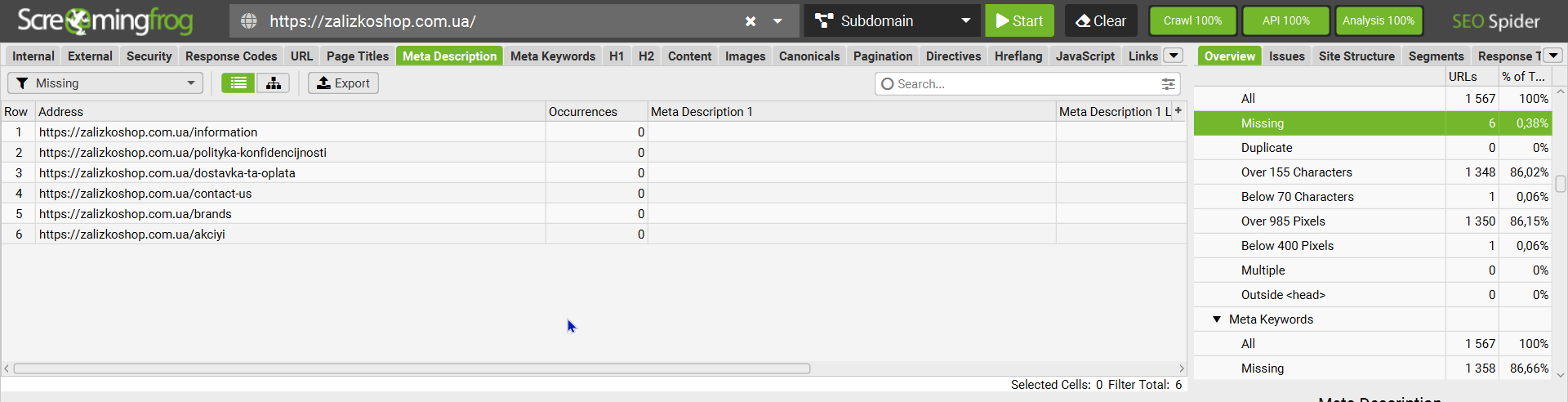Open the Links tab
1568x402 pixels.
(1143, 56)
